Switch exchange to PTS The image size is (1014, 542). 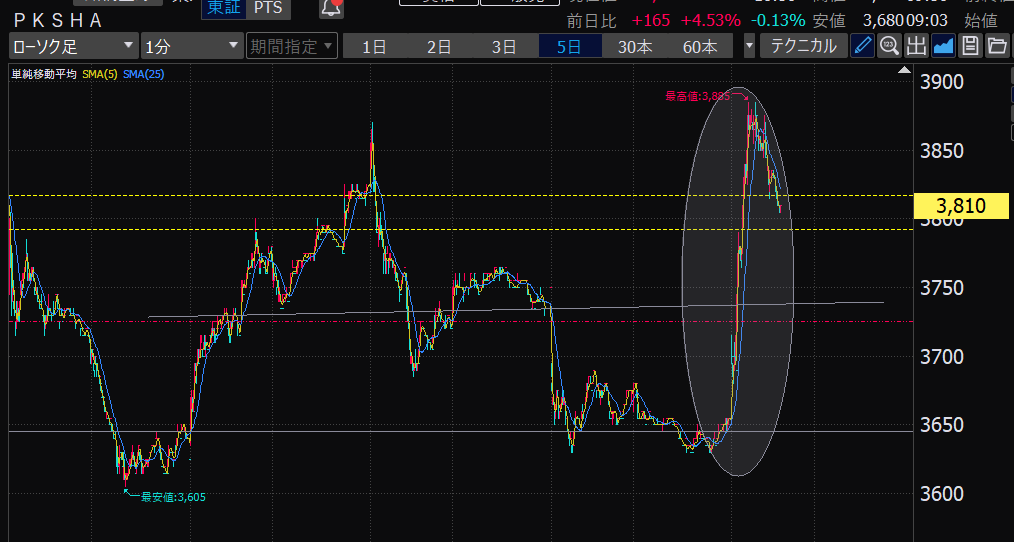click(x=267, y=8)
